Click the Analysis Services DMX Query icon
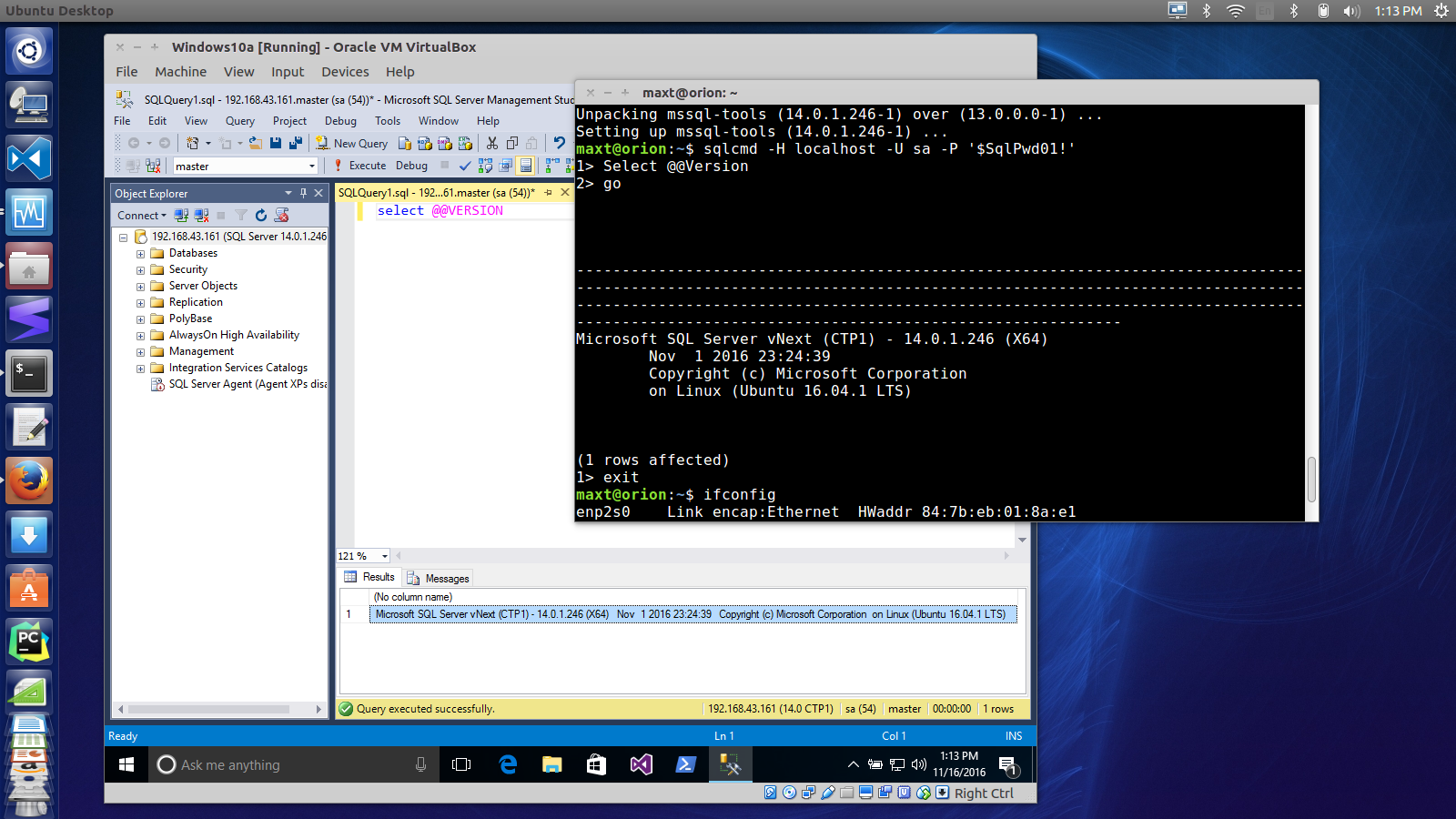This screenshot has height=819, width=1456. point(445,143)
